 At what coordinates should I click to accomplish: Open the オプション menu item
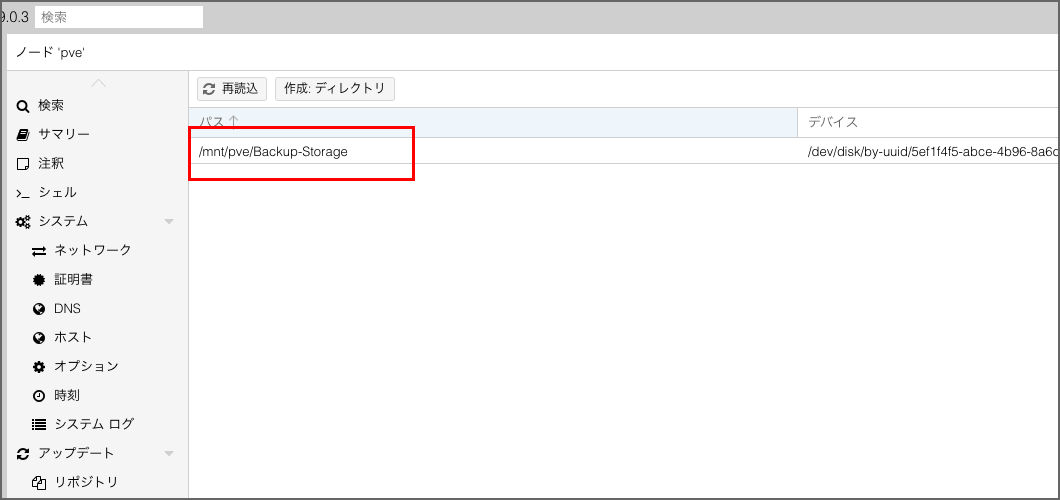[86, 367]
